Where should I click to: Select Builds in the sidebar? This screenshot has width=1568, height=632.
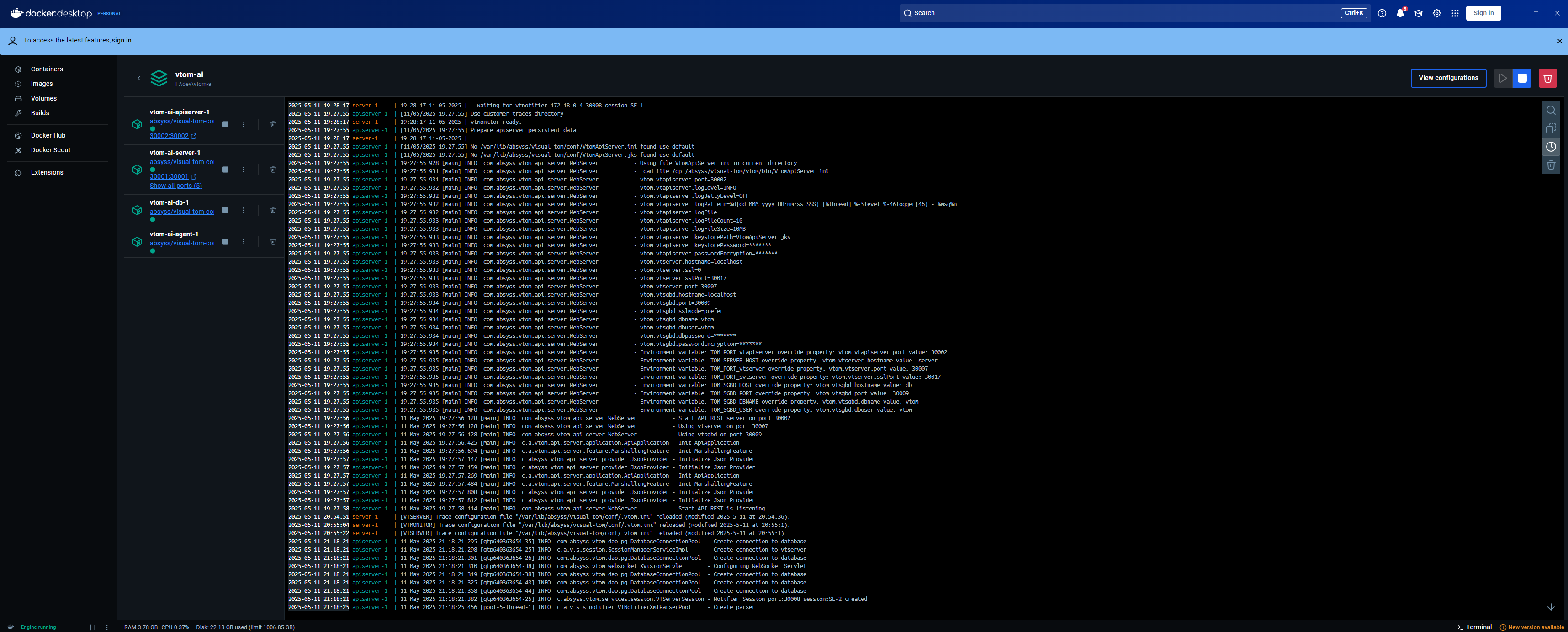[x=40, y=113]
